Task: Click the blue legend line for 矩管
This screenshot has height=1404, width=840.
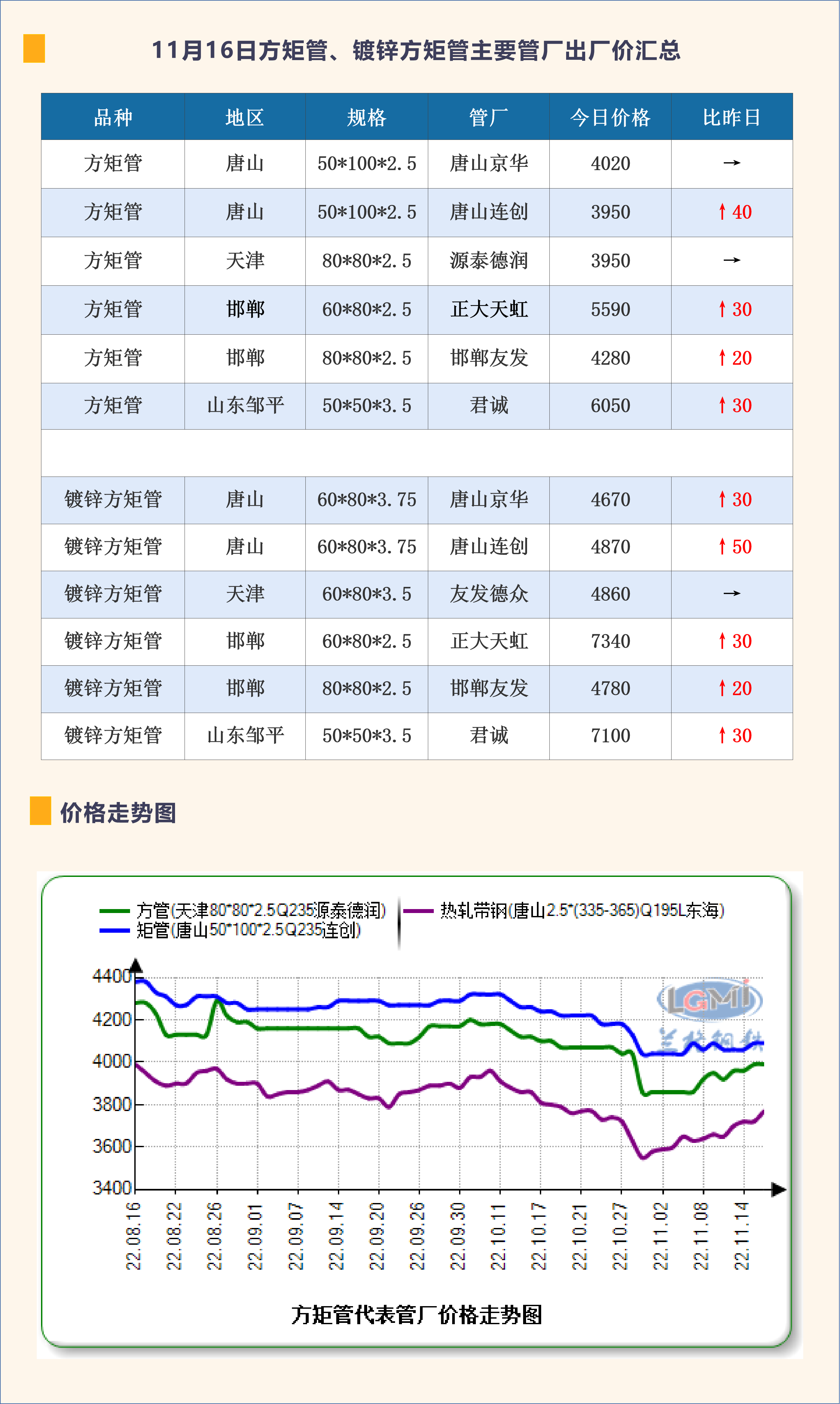Action: click(x=114, y=930)
